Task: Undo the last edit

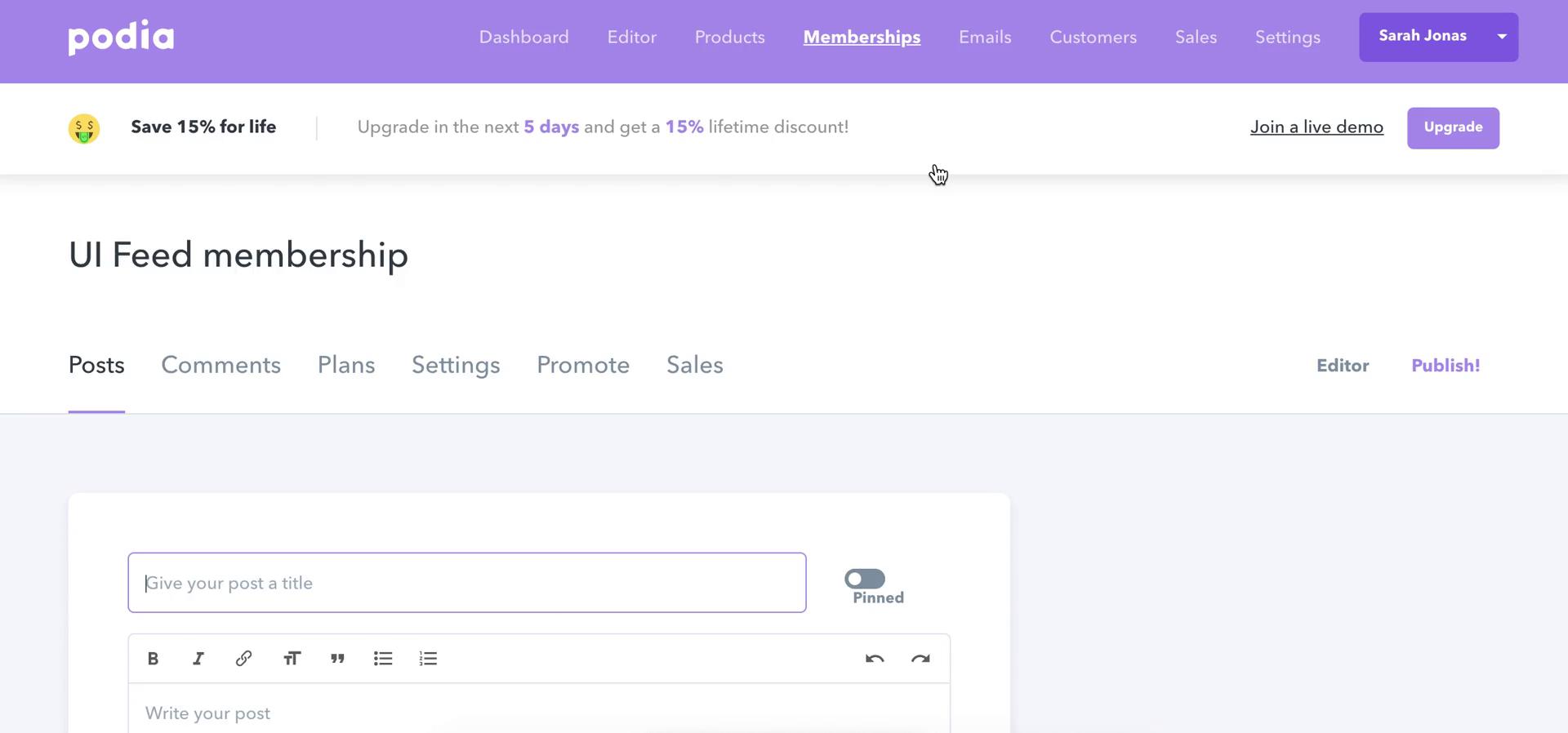Action: [x=875, y=659]
